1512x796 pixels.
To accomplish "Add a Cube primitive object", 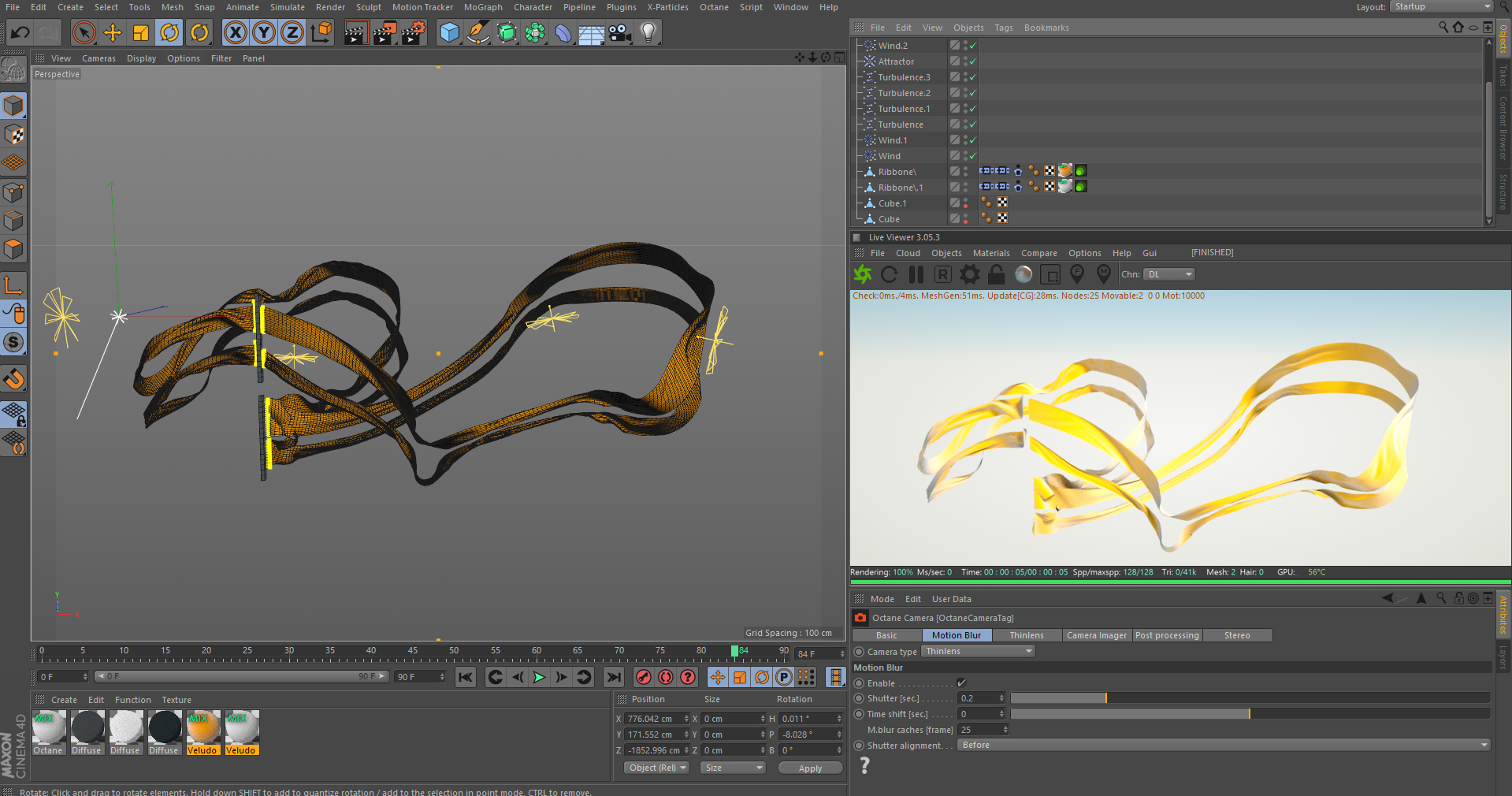I will 449,33.
